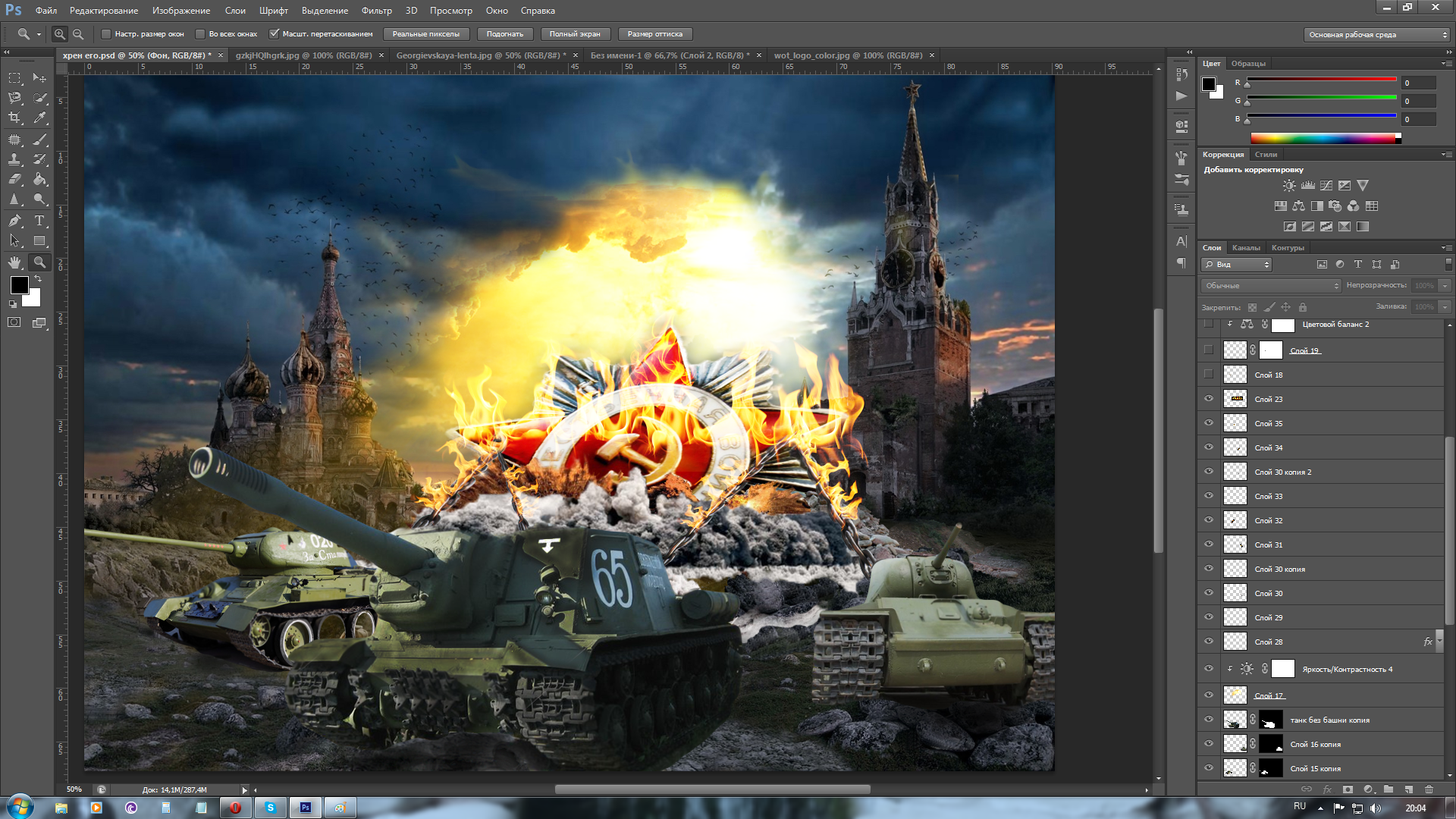Select the Clone Stamp tool
This screenshot has height=819, width=1456.
(14, 159)
